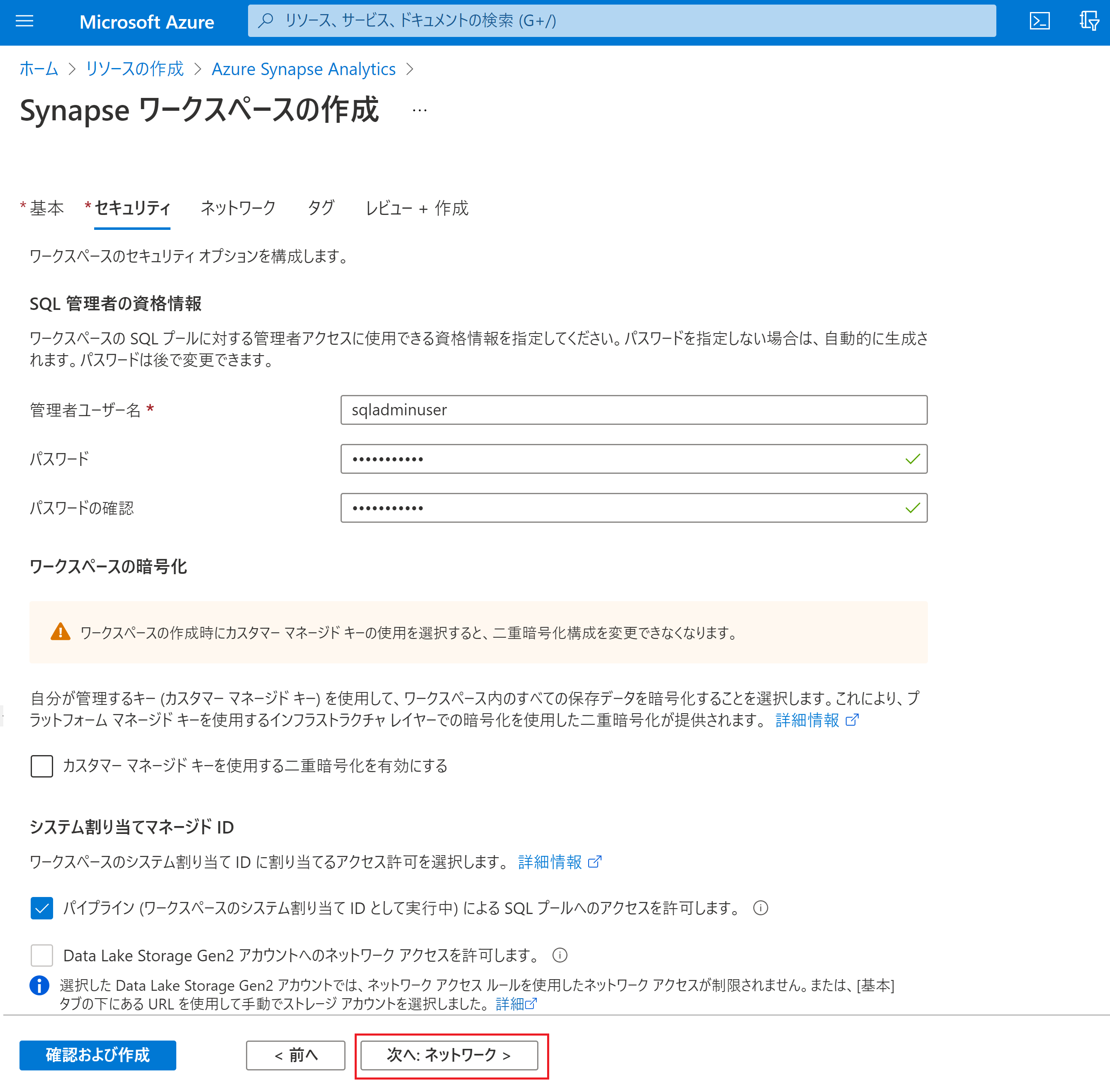Switch to the レビュー + 作成 tab
Viewport: 1110px width, 1092px height.
tap(417, 207)
